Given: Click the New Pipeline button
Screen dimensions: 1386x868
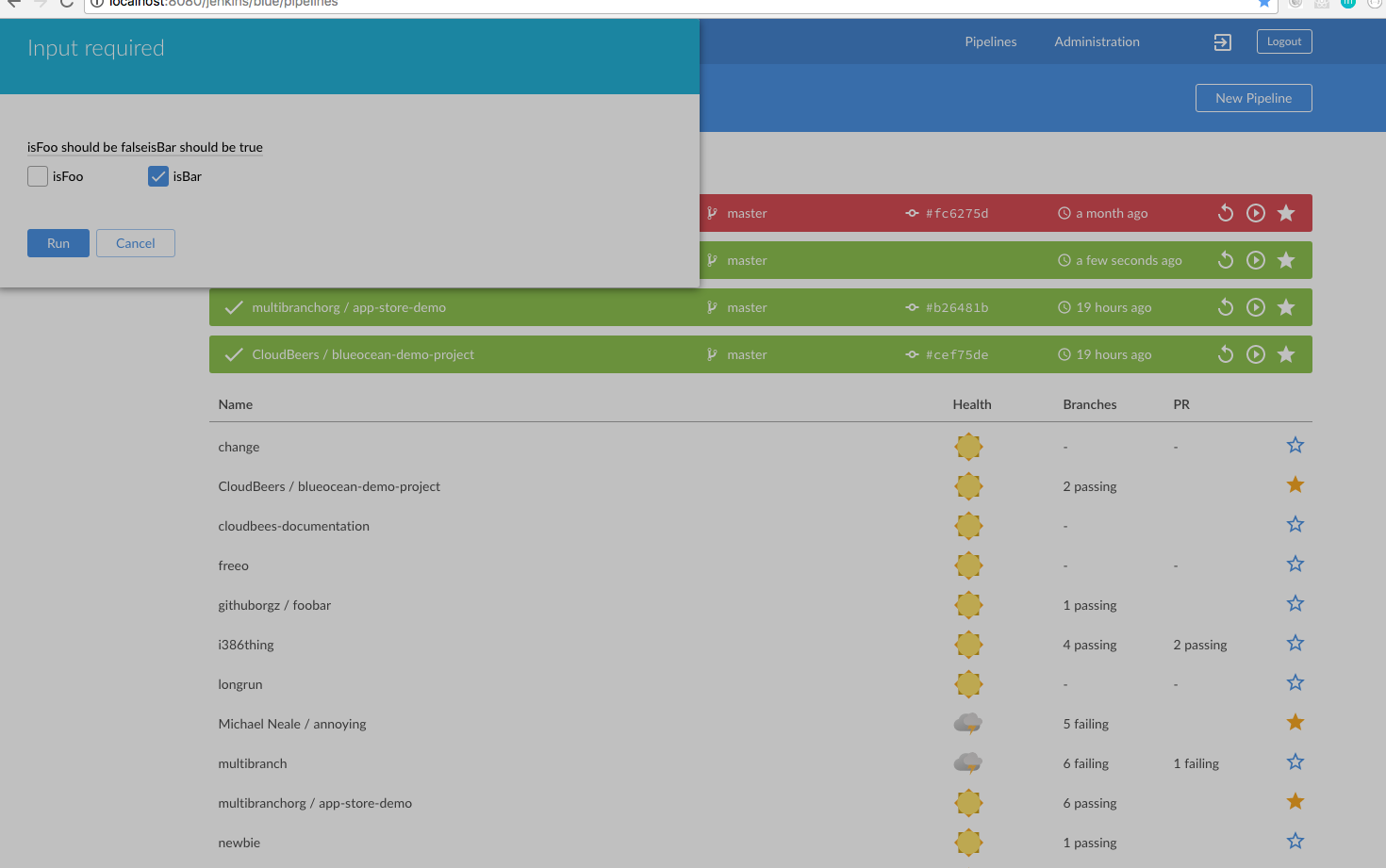Looking at the screenshot, I should (x=1253, y=98).
